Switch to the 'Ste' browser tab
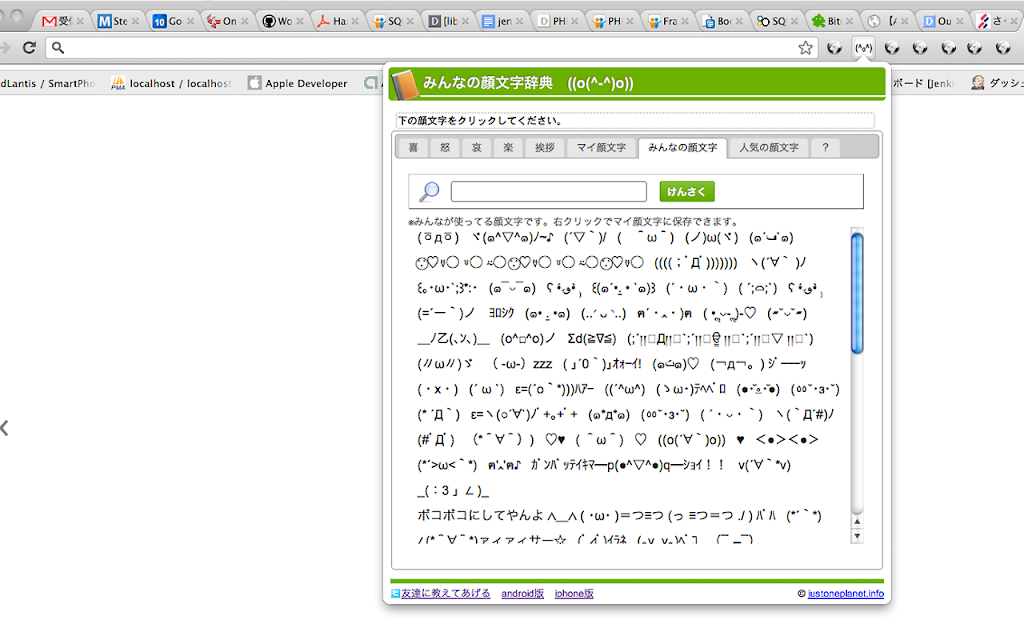 point(112,21)
